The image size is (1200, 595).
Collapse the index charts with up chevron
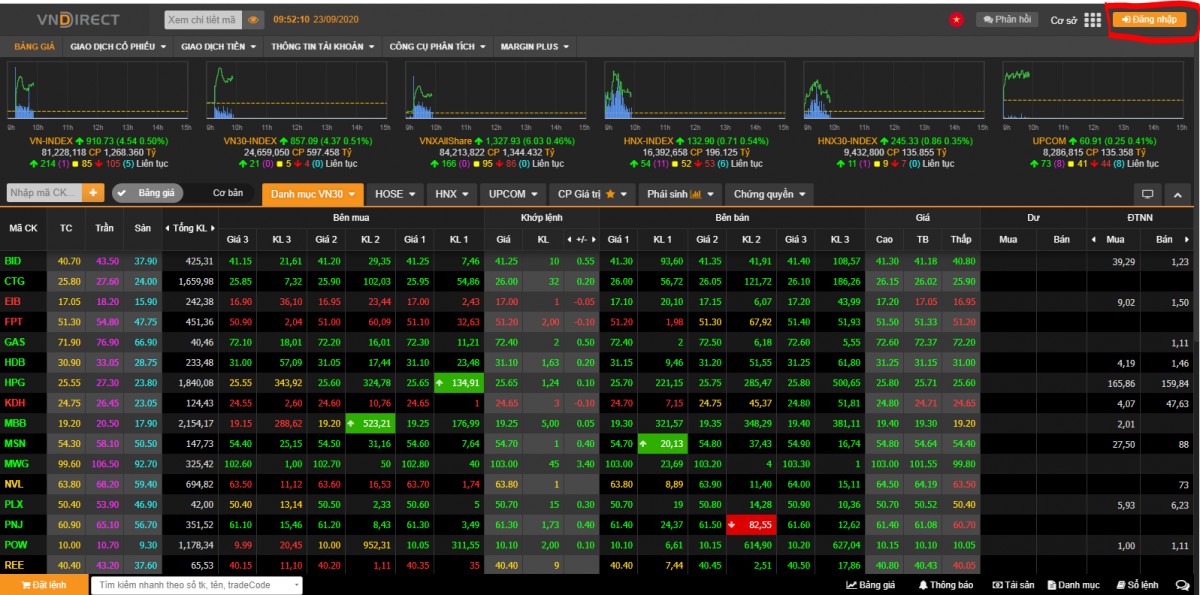(x=1177, y=194)
